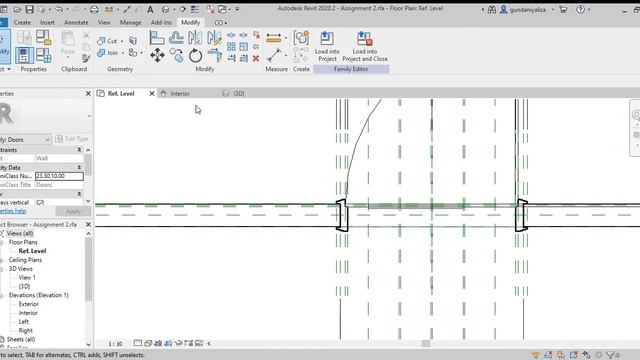The height and width of the screenshot is (360, 640).
Task: Click the Switch Windows icon in quick access toolbar
Action: [x=222, y=9]
